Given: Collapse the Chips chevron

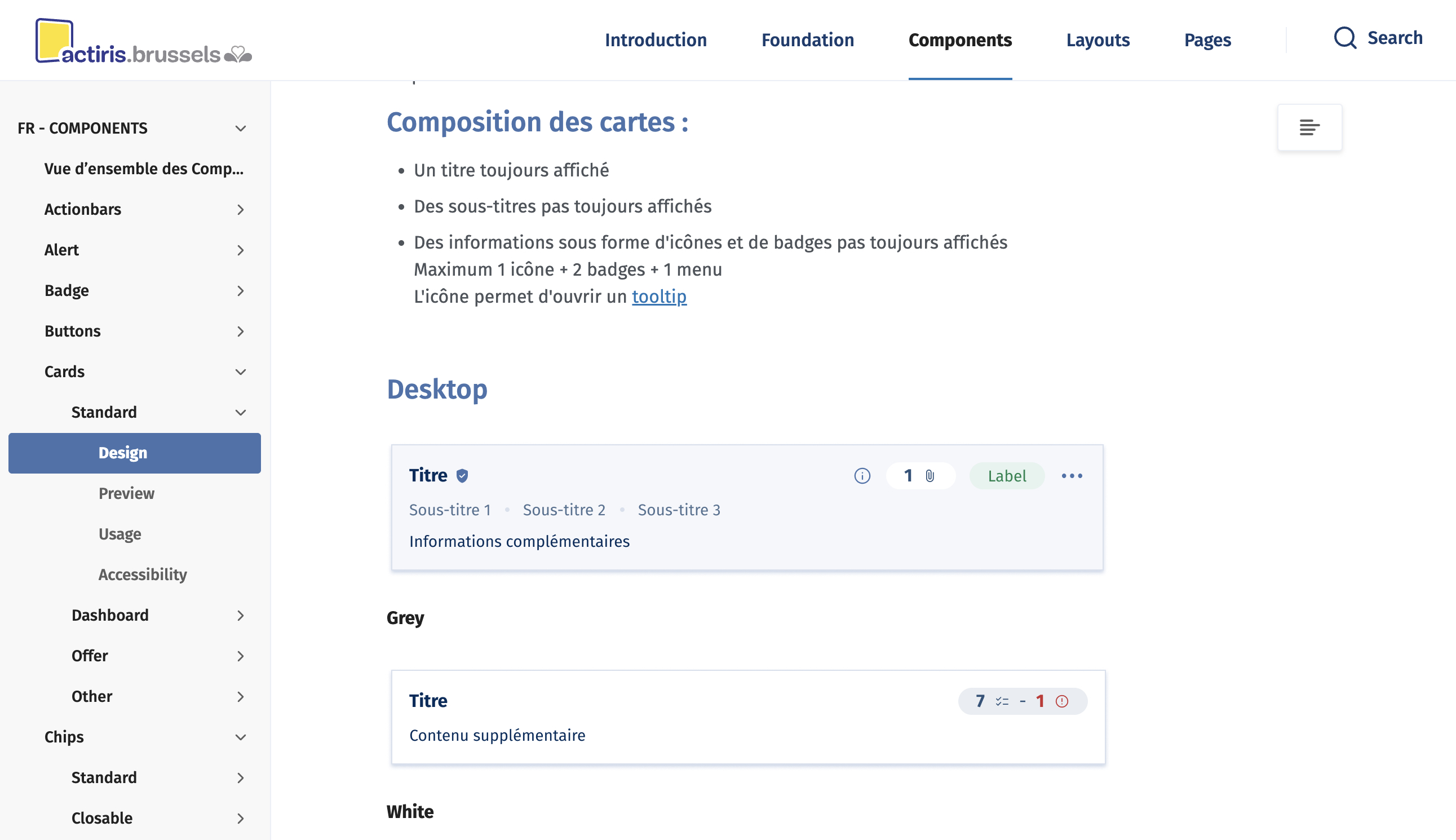Looking at the screenshot, I should click(241, 737).
